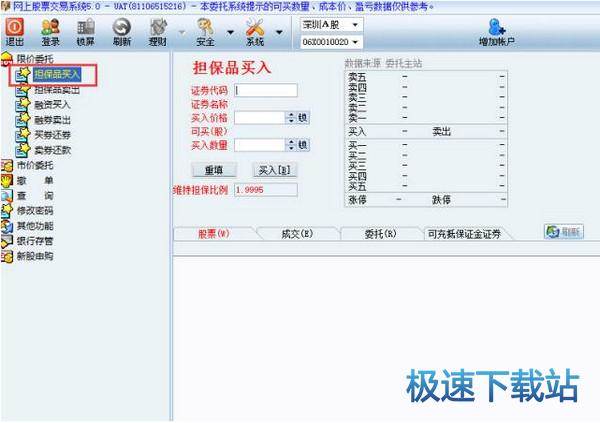Click the 买一 quote row
This screenshot has width=600, height=423.
[426, 145]
